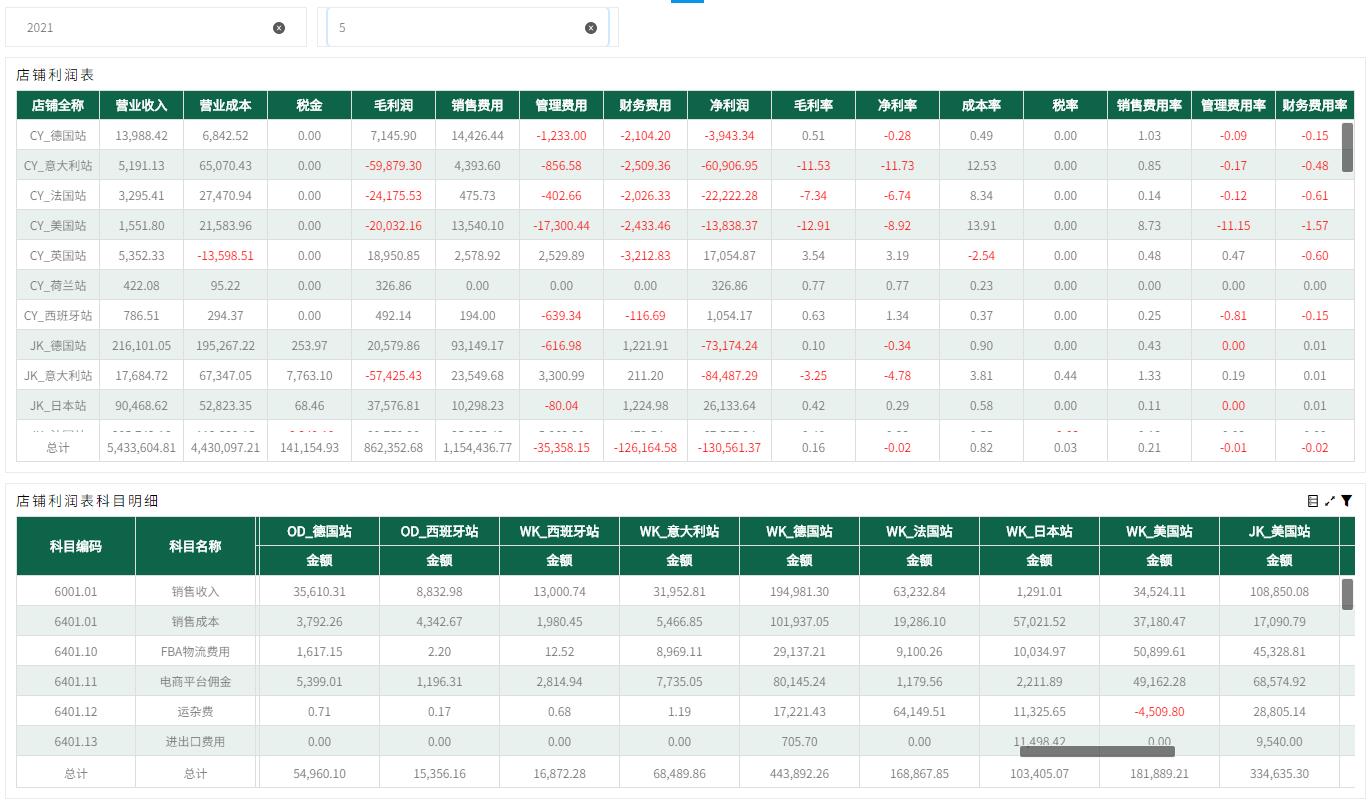Select the 销售收入 row in detail table
1371x807 pixels.
click(x=196, y=590)
